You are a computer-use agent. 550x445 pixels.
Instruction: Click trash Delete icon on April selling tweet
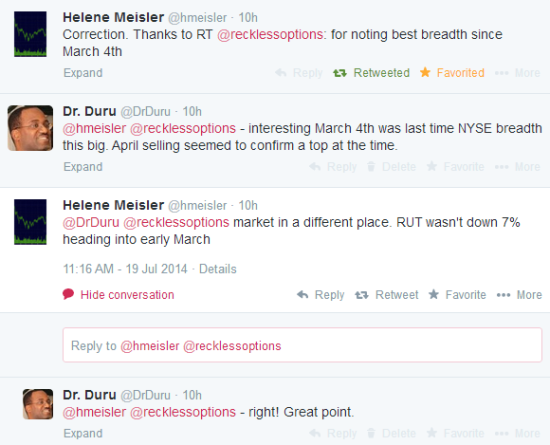(x=371, y=166)
